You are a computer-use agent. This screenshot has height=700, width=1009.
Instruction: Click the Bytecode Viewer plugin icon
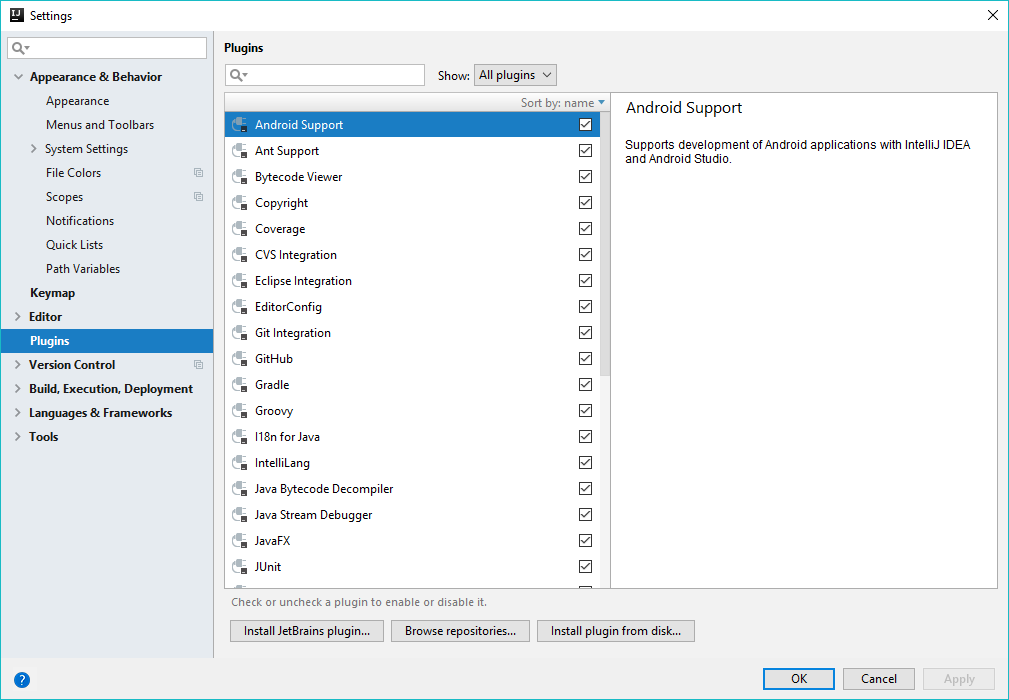click(x=239, y=177)
